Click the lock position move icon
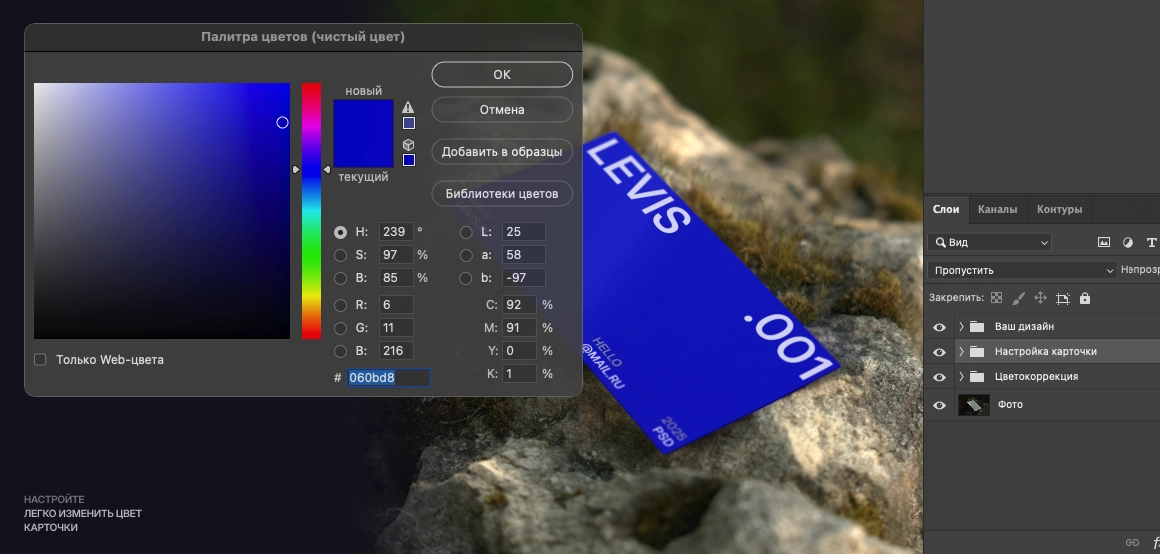1160x554 pixels. pyautogui.click(x=1040, y=298)
